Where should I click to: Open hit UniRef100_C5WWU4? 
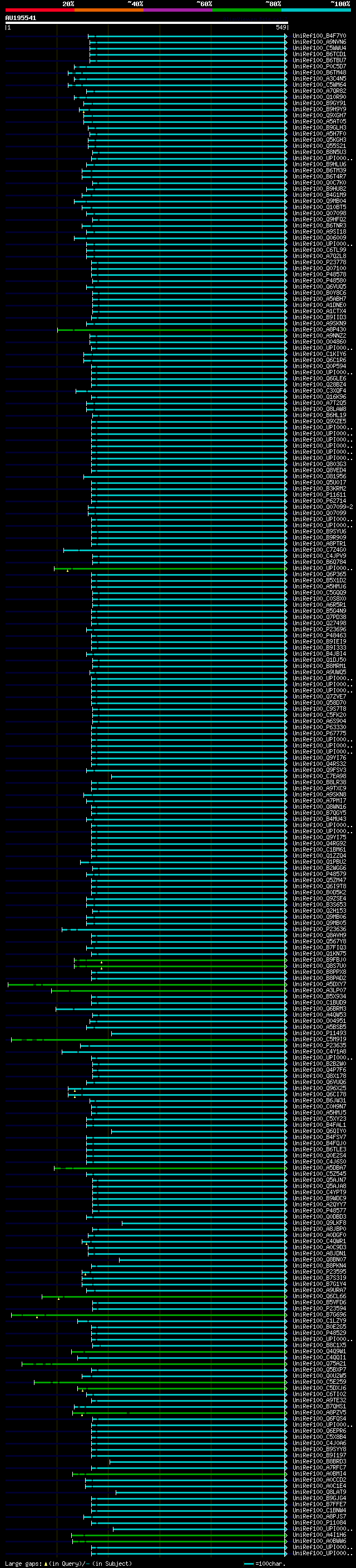tap(319, 48)
